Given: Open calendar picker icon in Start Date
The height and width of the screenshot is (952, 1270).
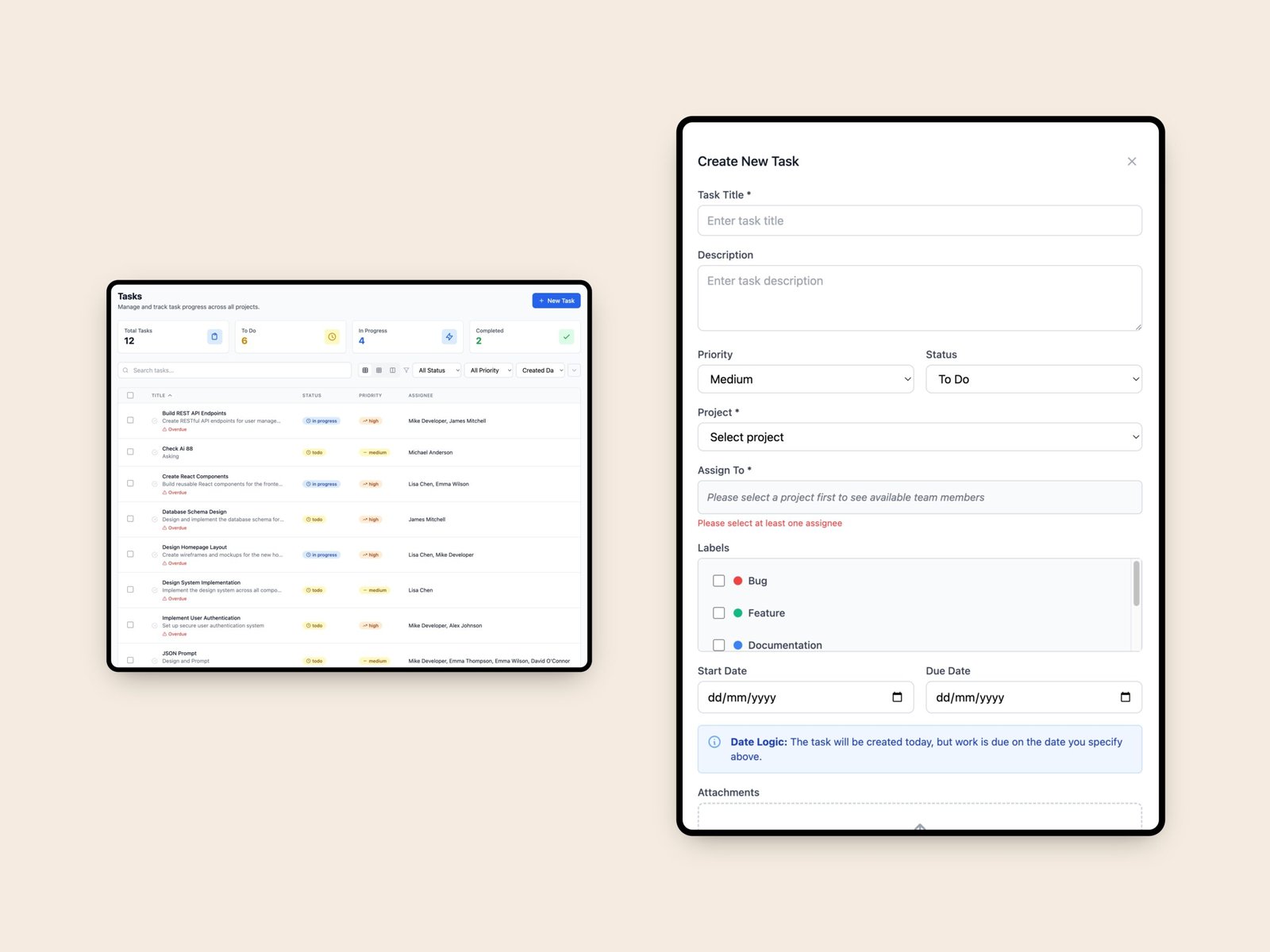Looking at the screenshot, I should coord(897,697).
